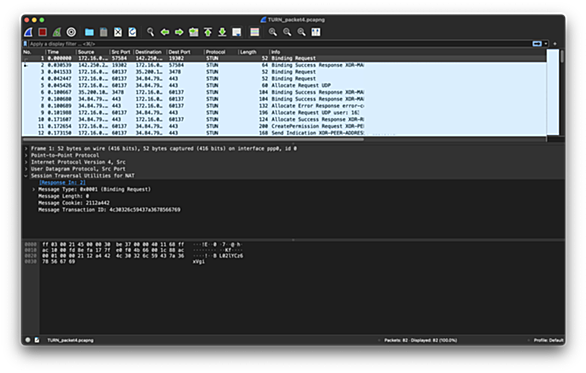Sort by the Length column header
Image resolution: width=586 pixels, height=373 pixels.
point(254,52)
